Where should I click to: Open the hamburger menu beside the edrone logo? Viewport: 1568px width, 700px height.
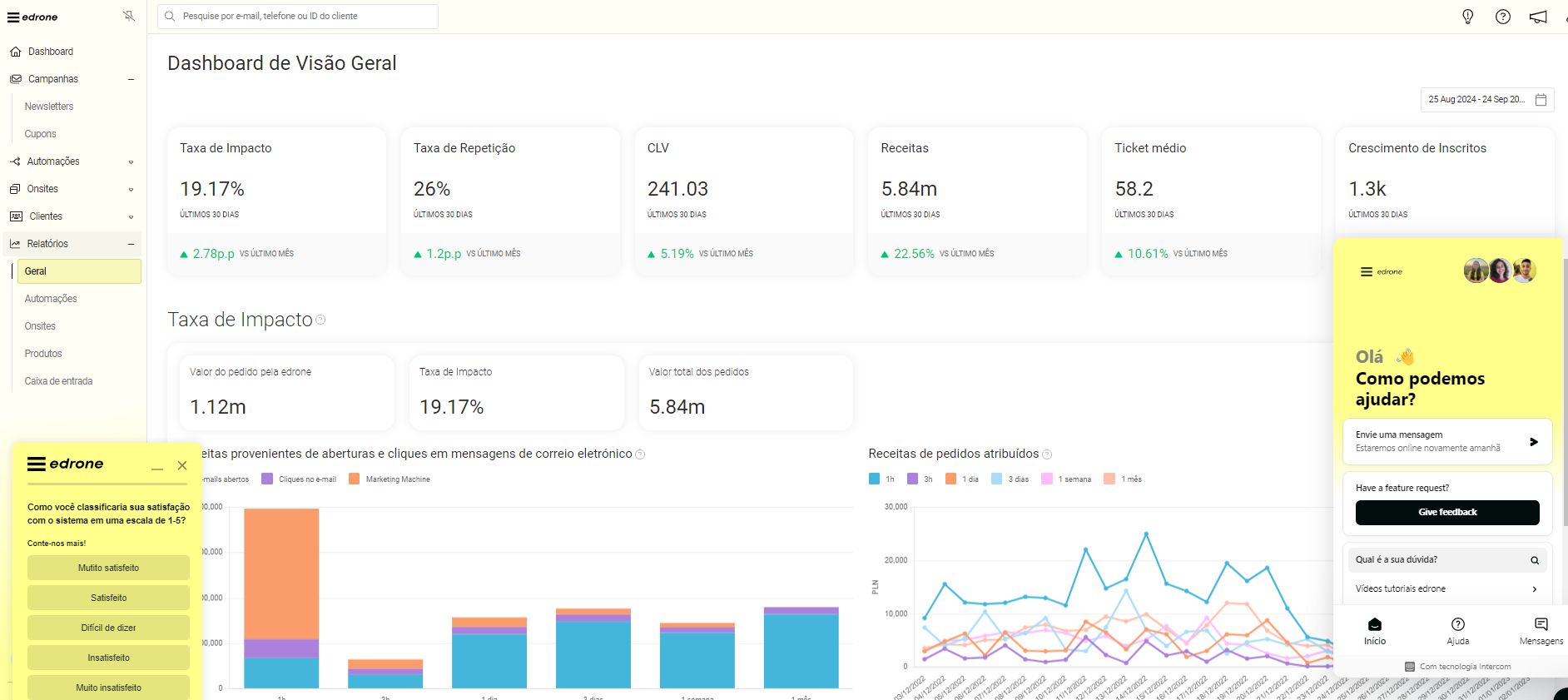tap(13, 17)
